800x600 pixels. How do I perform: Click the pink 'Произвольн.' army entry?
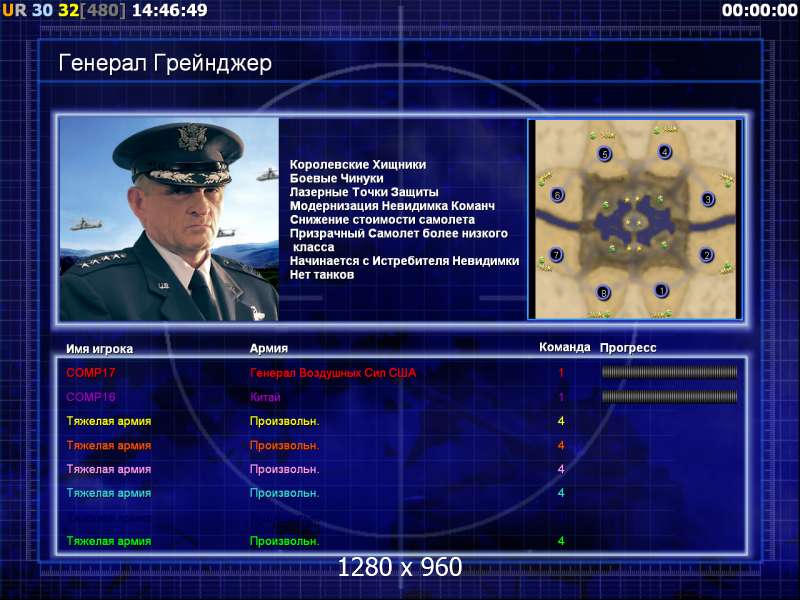[284, 469]
